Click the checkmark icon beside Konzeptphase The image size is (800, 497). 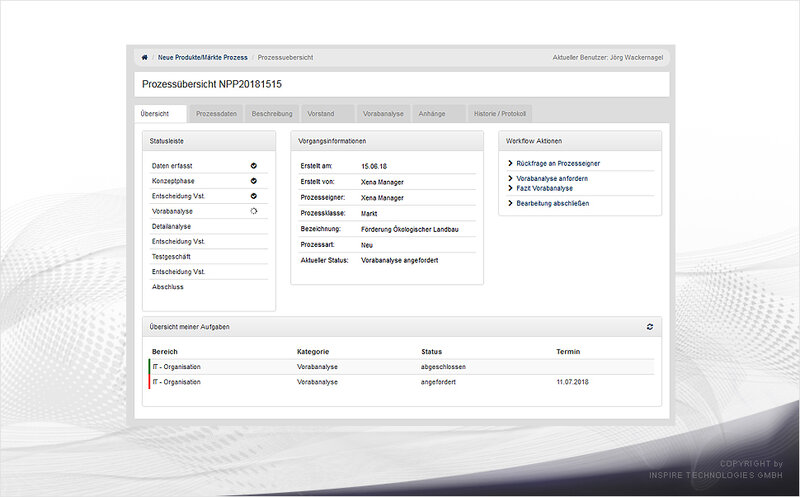[x=254, y=181]
